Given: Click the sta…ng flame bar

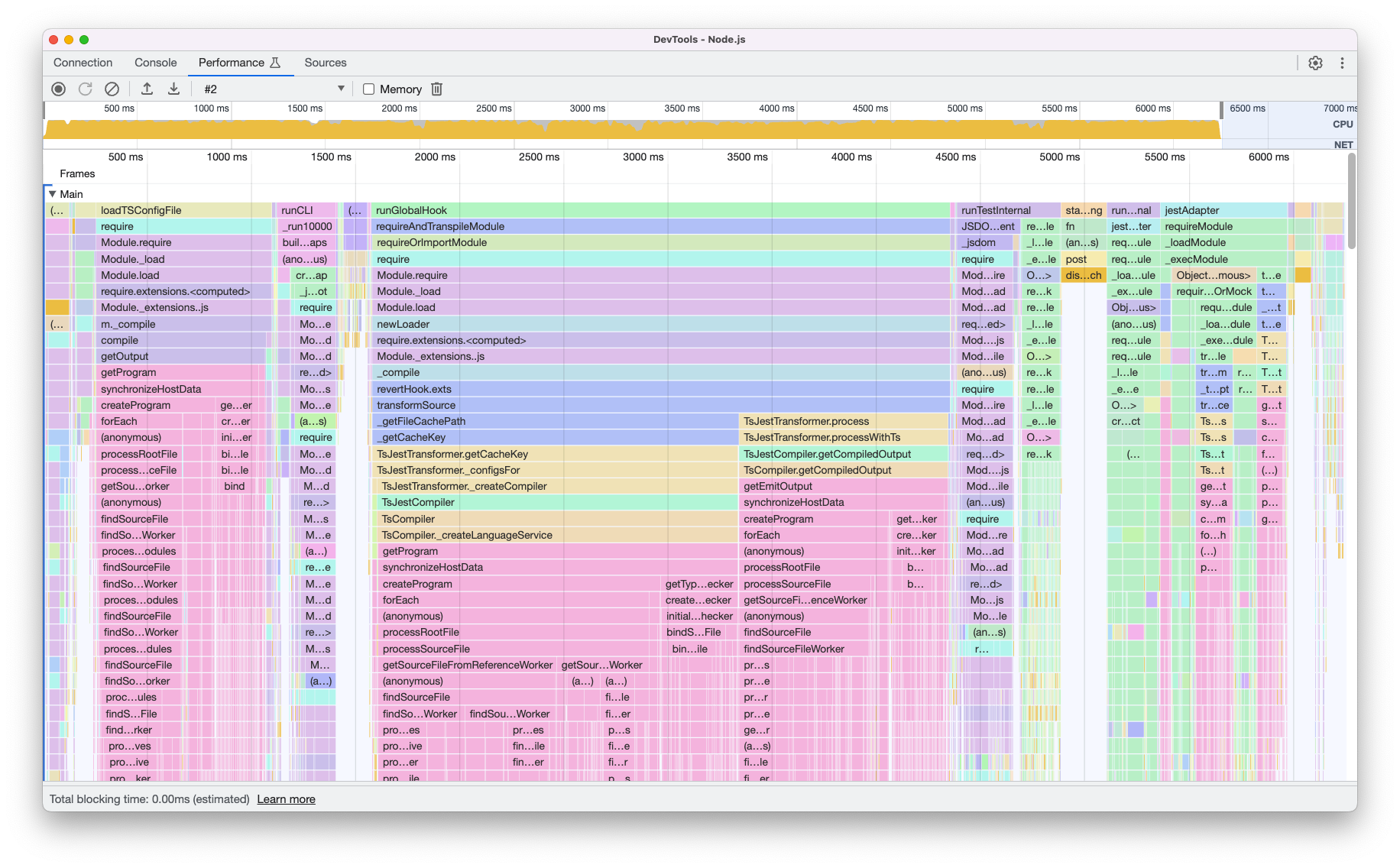Looking at the screenshot, I should pos(1083,210).
